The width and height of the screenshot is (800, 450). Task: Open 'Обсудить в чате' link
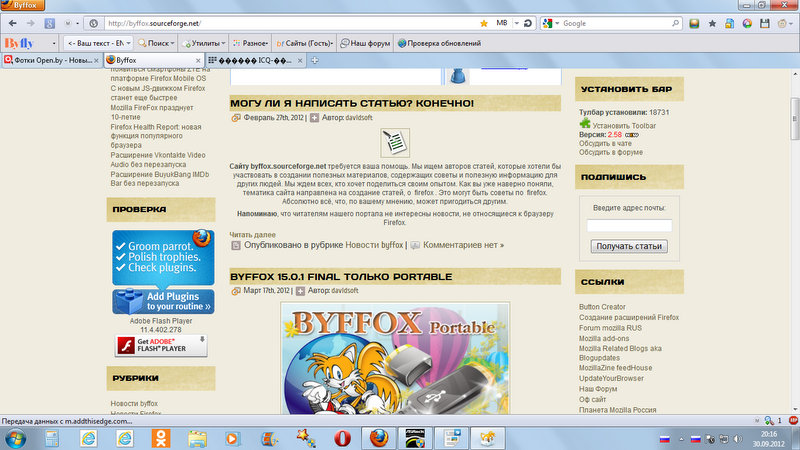605,143
